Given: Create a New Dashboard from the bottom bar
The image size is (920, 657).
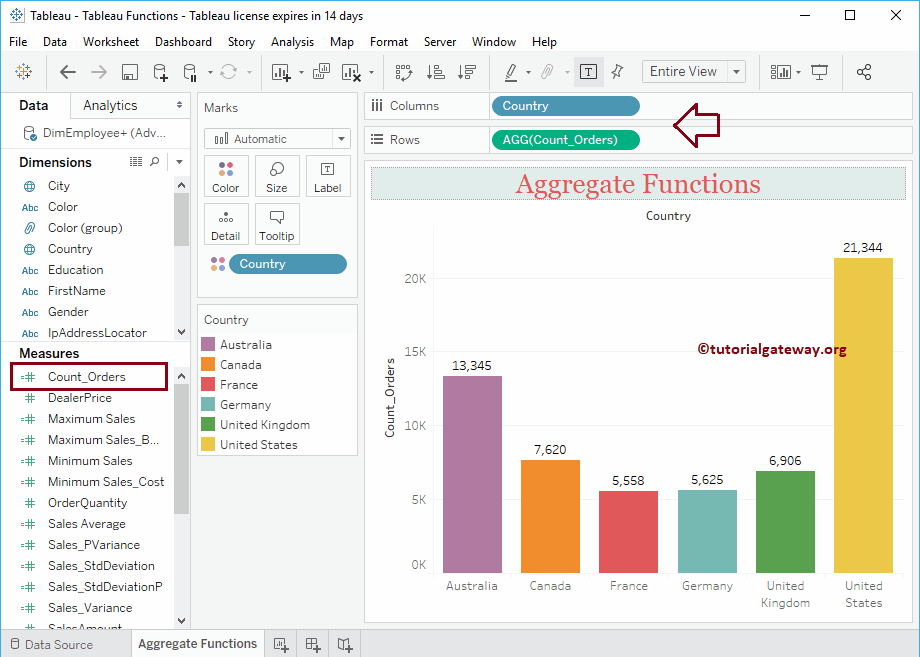Looking at the screenshot, I should (311, 643).
